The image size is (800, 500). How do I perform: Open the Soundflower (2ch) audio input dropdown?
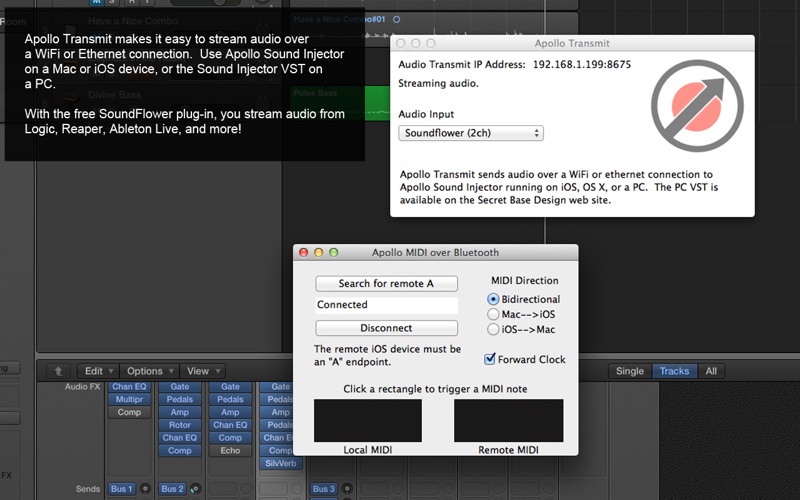471,133
